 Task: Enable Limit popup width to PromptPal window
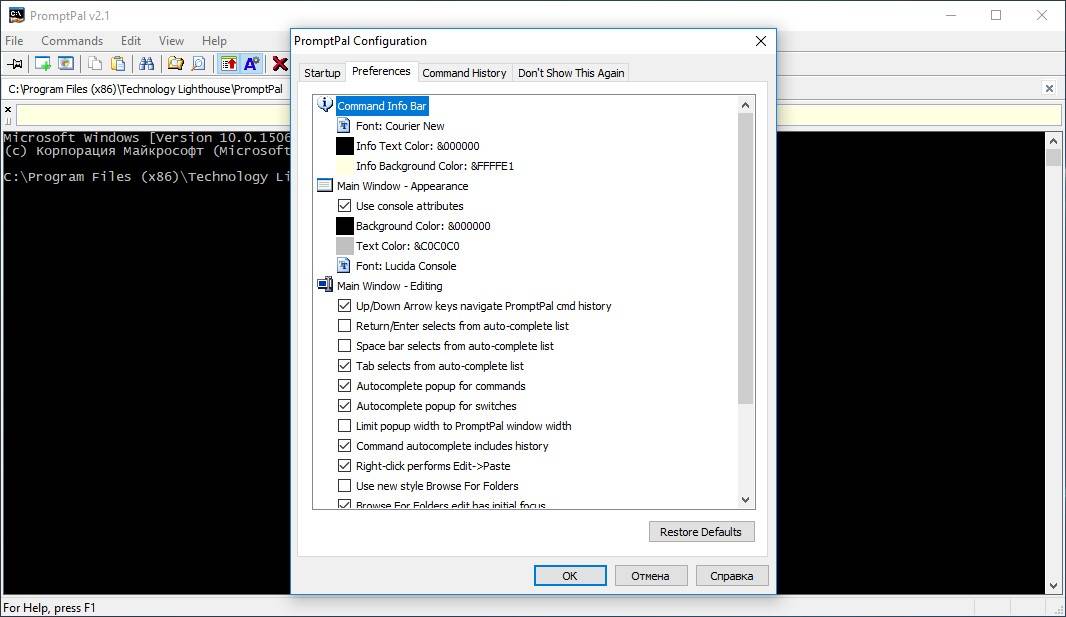[345, 425]
